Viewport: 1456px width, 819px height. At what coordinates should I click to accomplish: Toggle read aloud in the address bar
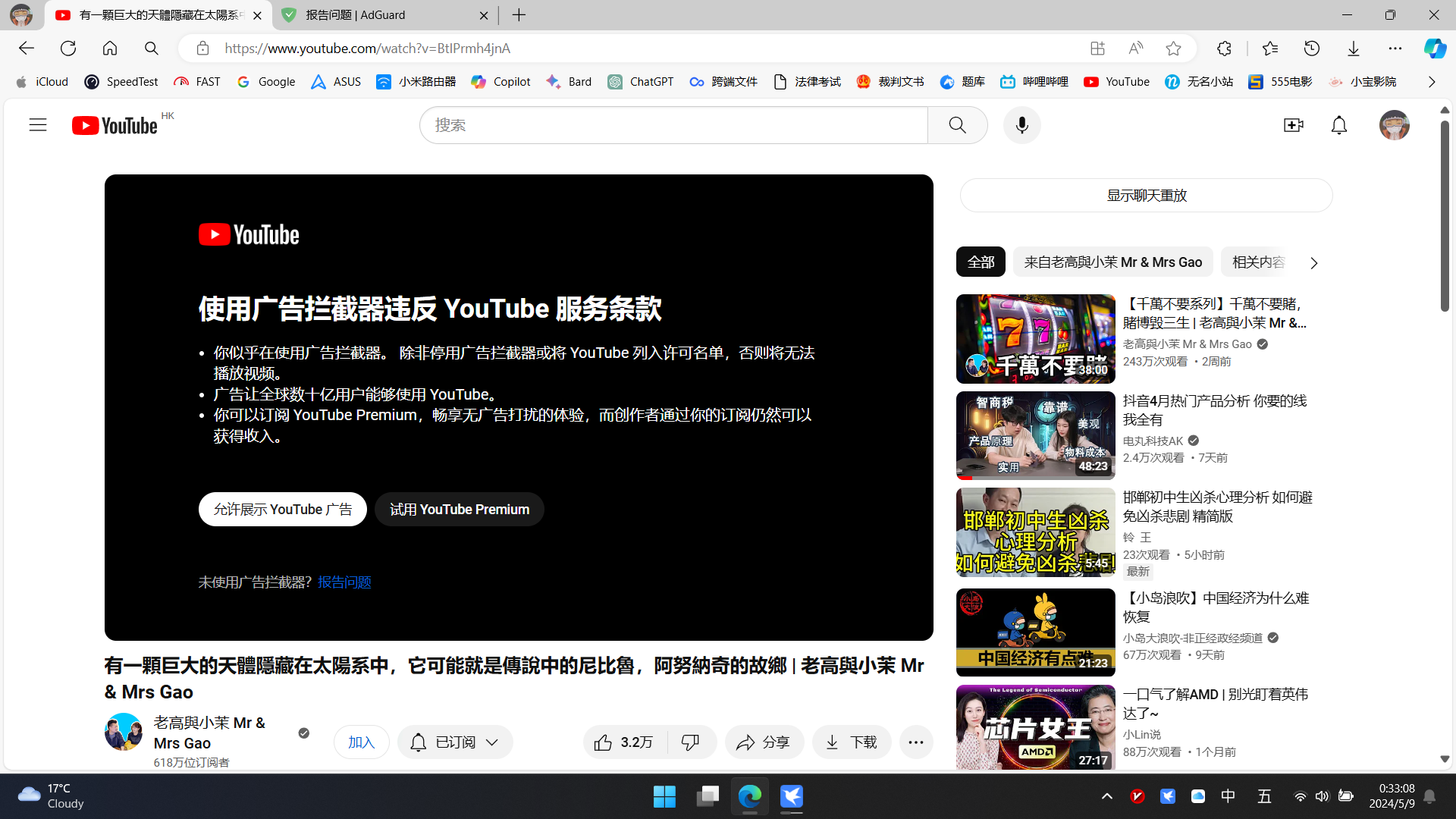click(1135, 48)
